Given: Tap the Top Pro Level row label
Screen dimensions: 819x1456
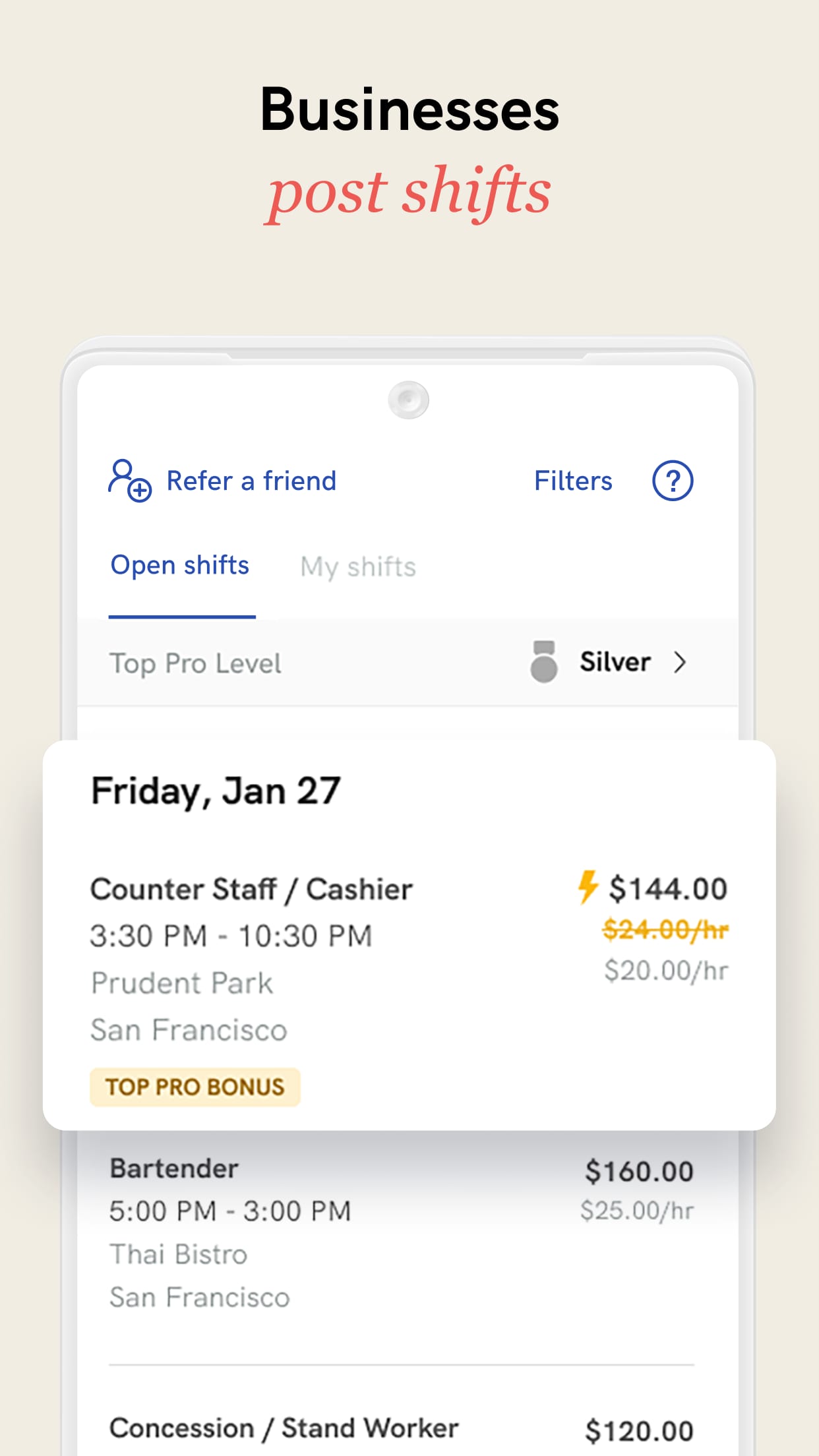Looking at the screenshot, I should click(195, 663).
